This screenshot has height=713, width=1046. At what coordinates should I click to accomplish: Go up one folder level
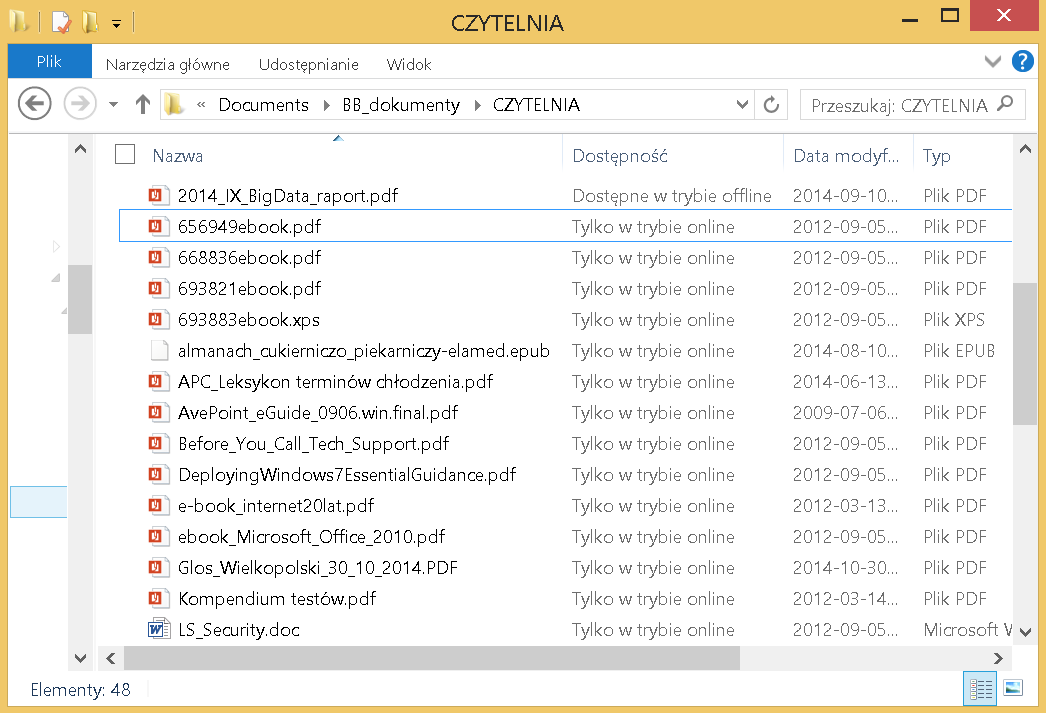click(143, 104)
